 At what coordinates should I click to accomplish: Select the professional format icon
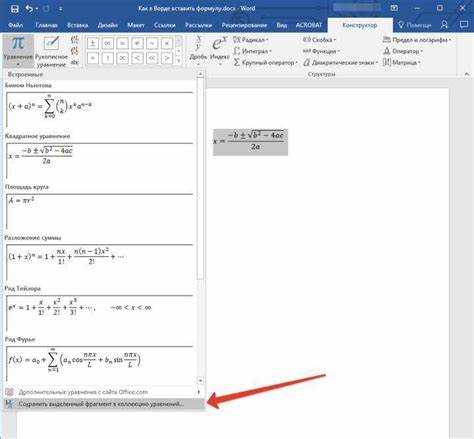tap(75, 40)
